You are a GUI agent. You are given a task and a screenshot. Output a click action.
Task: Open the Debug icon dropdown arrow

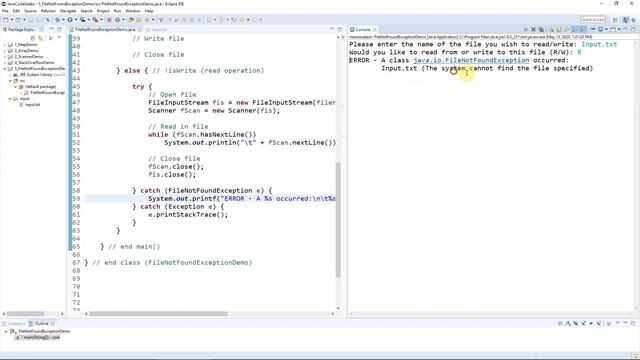pyautogui.click(x=63, y=20)
